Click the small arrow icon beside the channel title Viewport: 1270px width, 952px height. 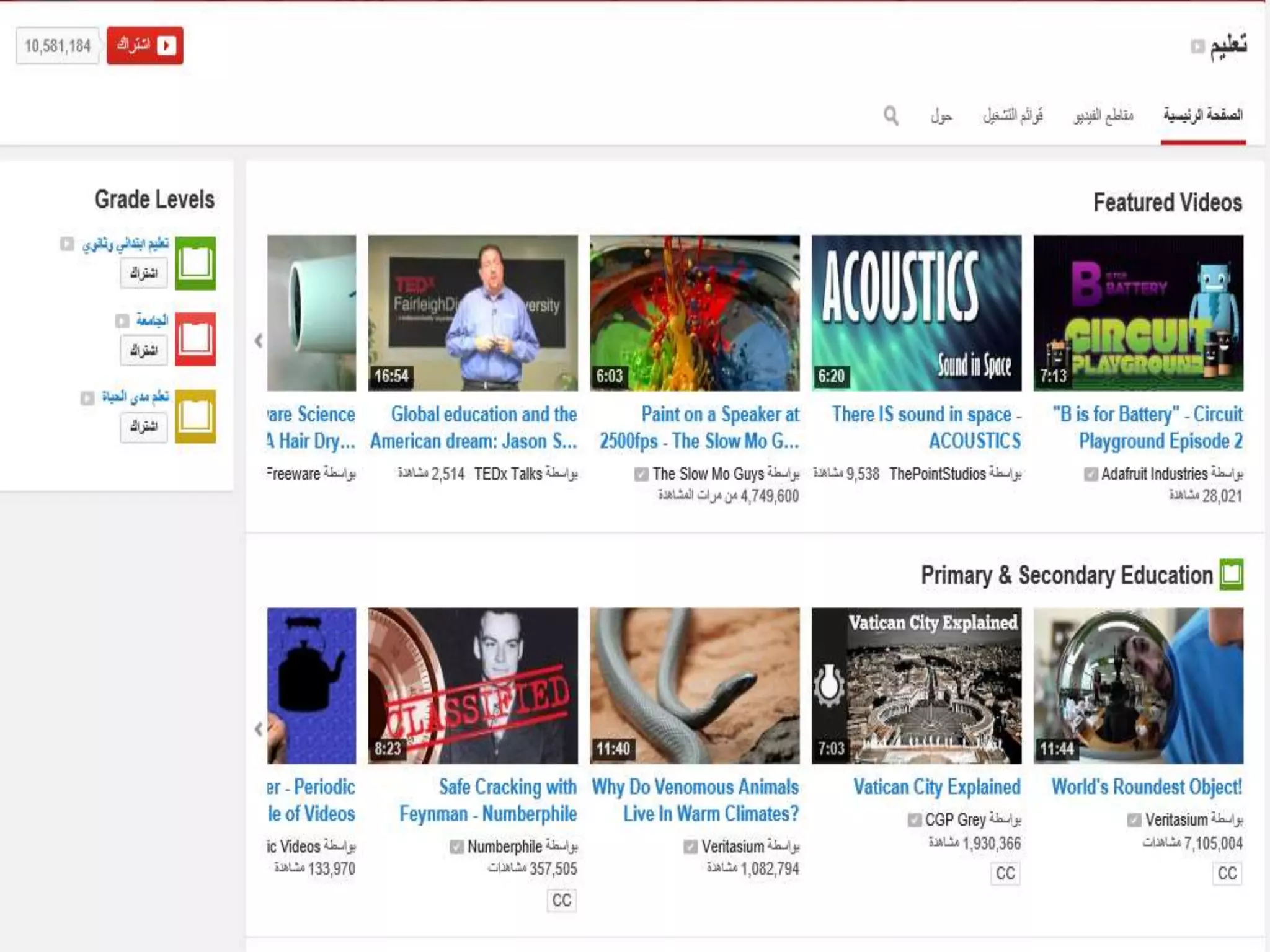(1197, 46)
